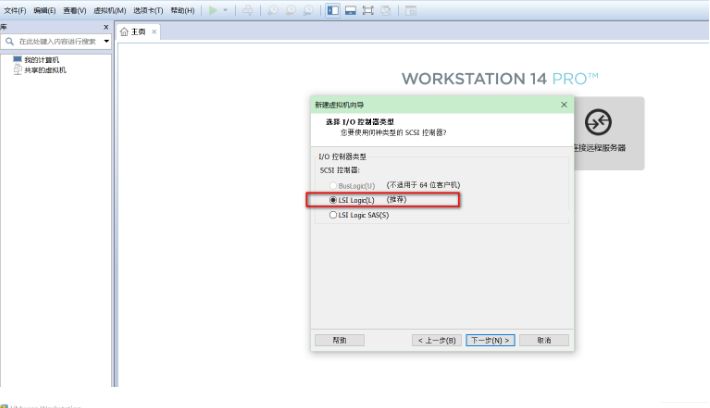The height and width of the screenshot is (408, 710).
Task: Click the SCSI 控制器: label
Action: (340, 170)
